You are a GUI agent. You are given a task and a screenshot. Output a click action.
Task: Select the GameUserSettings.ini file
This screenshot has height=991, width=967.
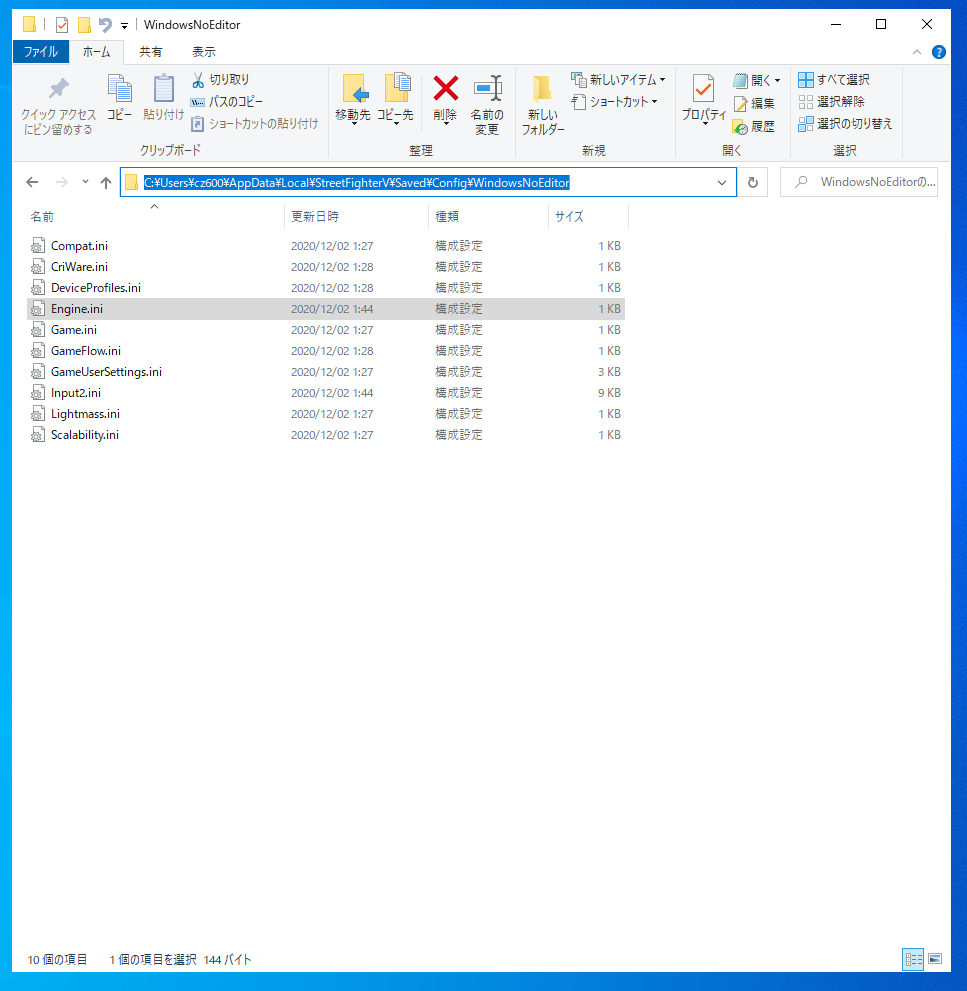pyautogui.click(x=325, y=372)
